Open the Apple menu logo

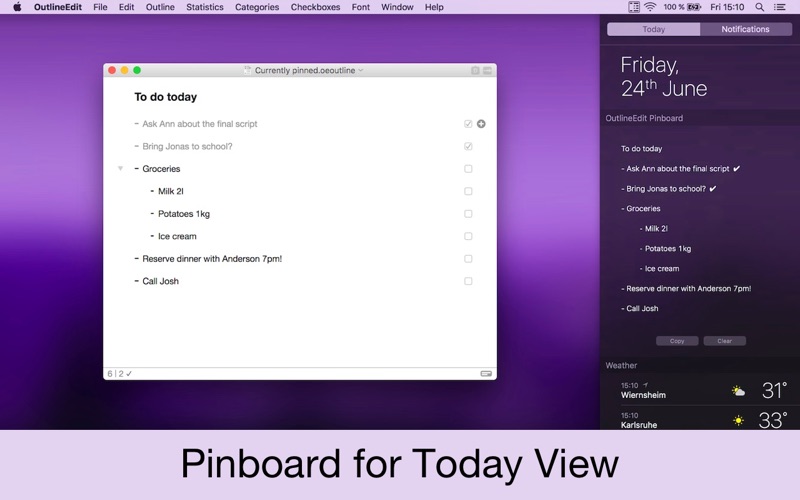[x=17, y=7]
